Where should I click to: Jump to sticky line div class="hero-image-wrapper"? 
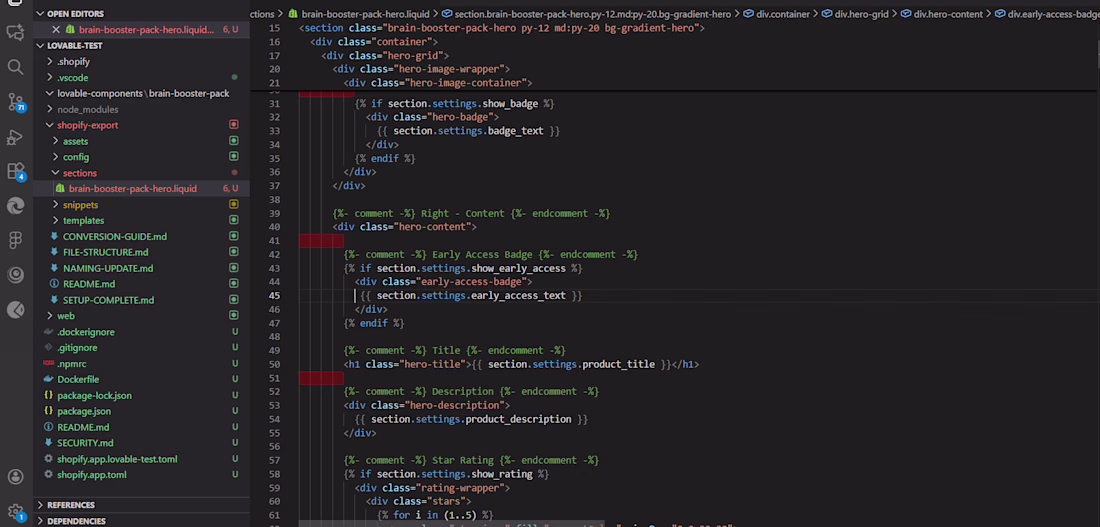(421, 69)
